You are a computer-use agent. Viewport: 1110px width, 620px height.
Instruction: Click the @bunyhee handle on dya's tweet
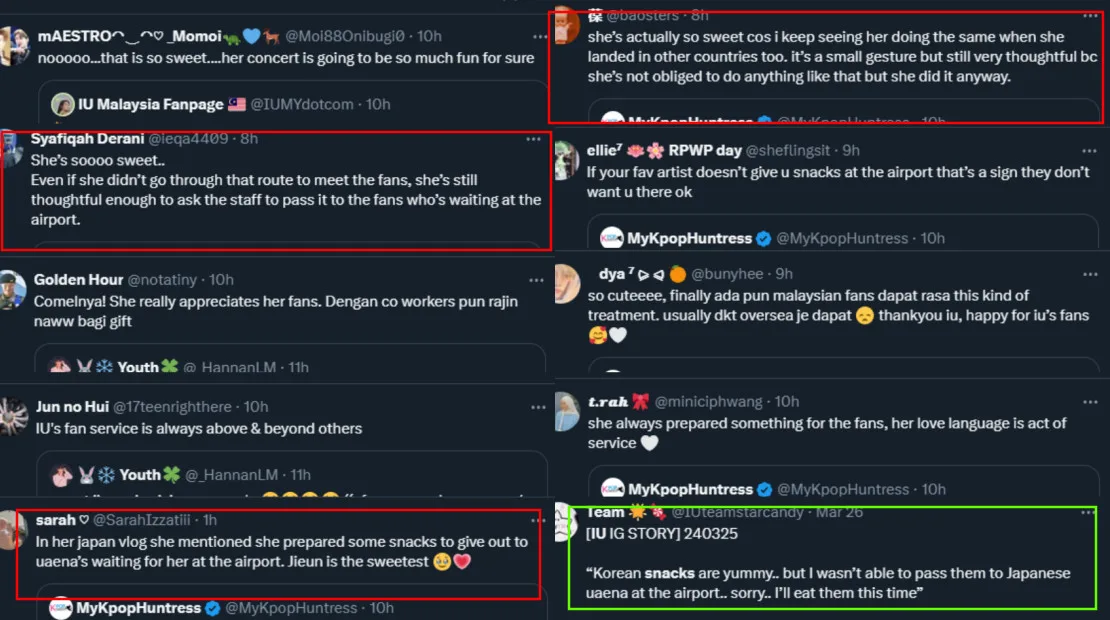(x=730, y=273)
